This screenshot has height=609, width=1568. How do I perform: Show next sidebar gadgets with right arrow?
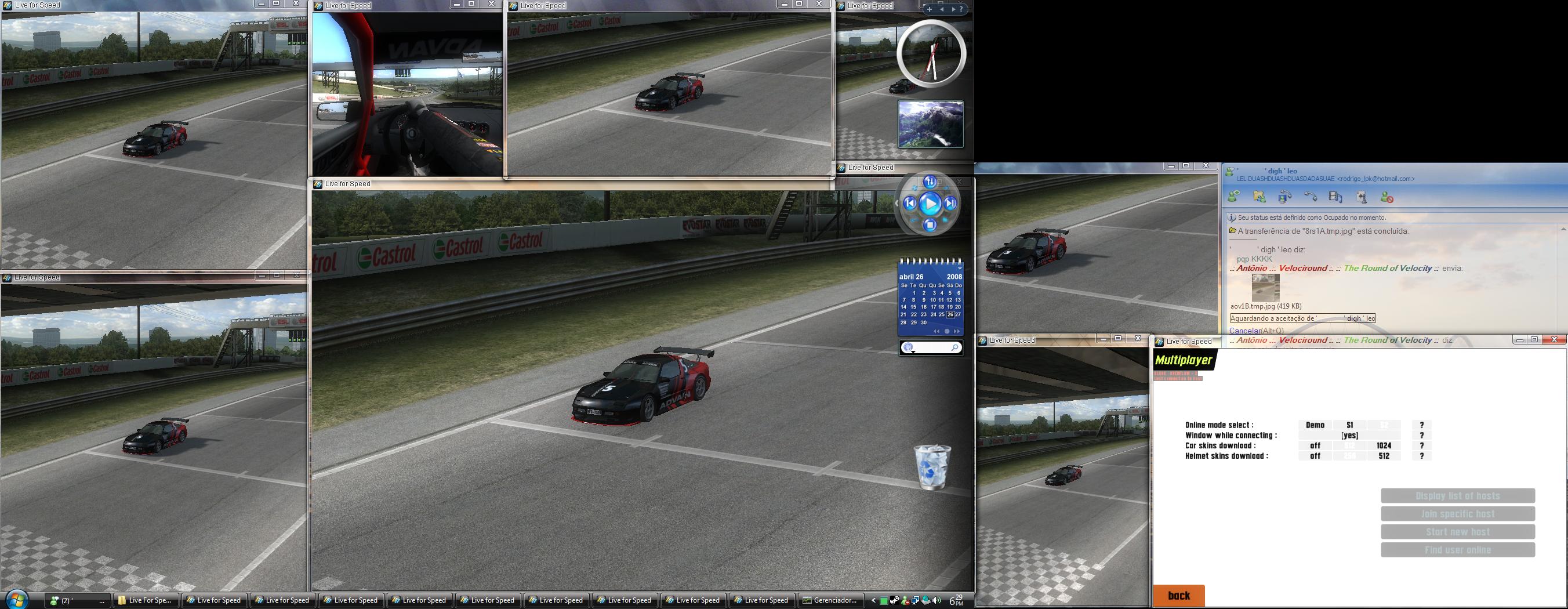[x=953, y=9]
